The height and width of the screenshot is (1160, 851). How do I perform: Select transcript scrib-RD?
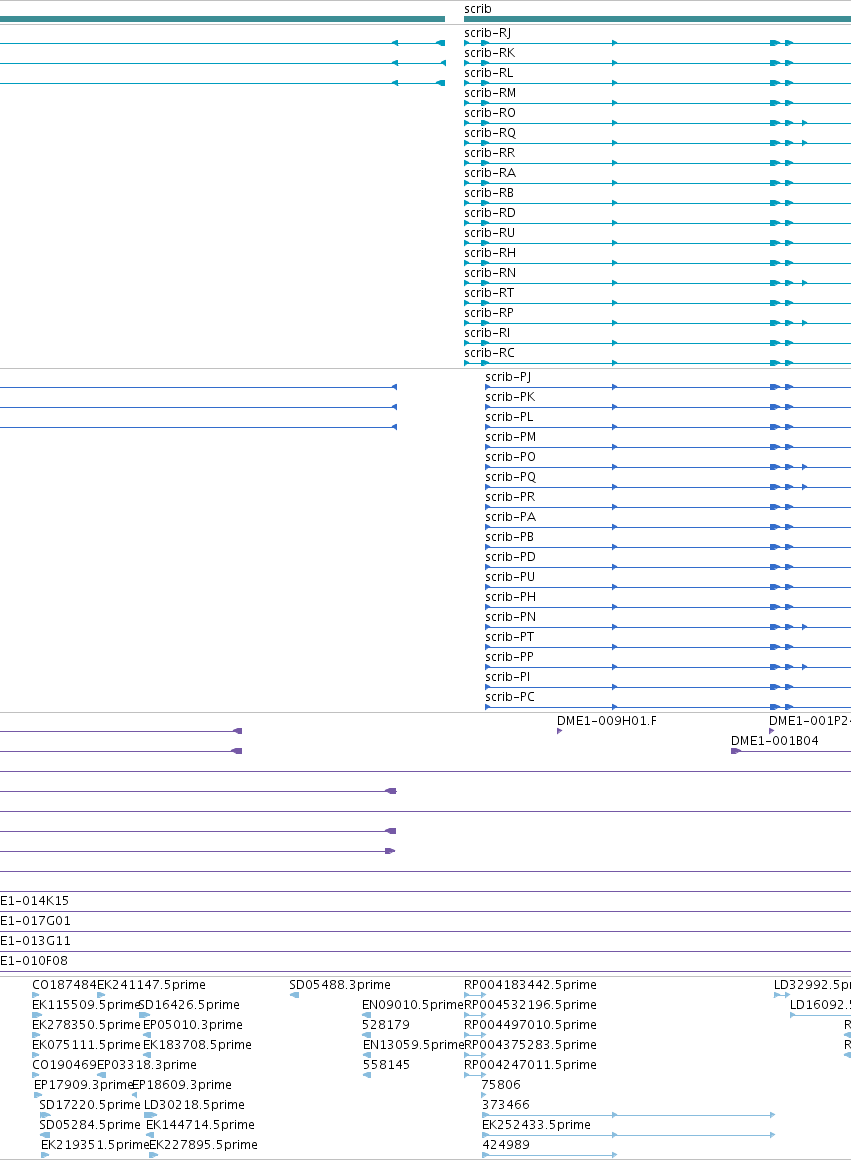click(489, 212)
